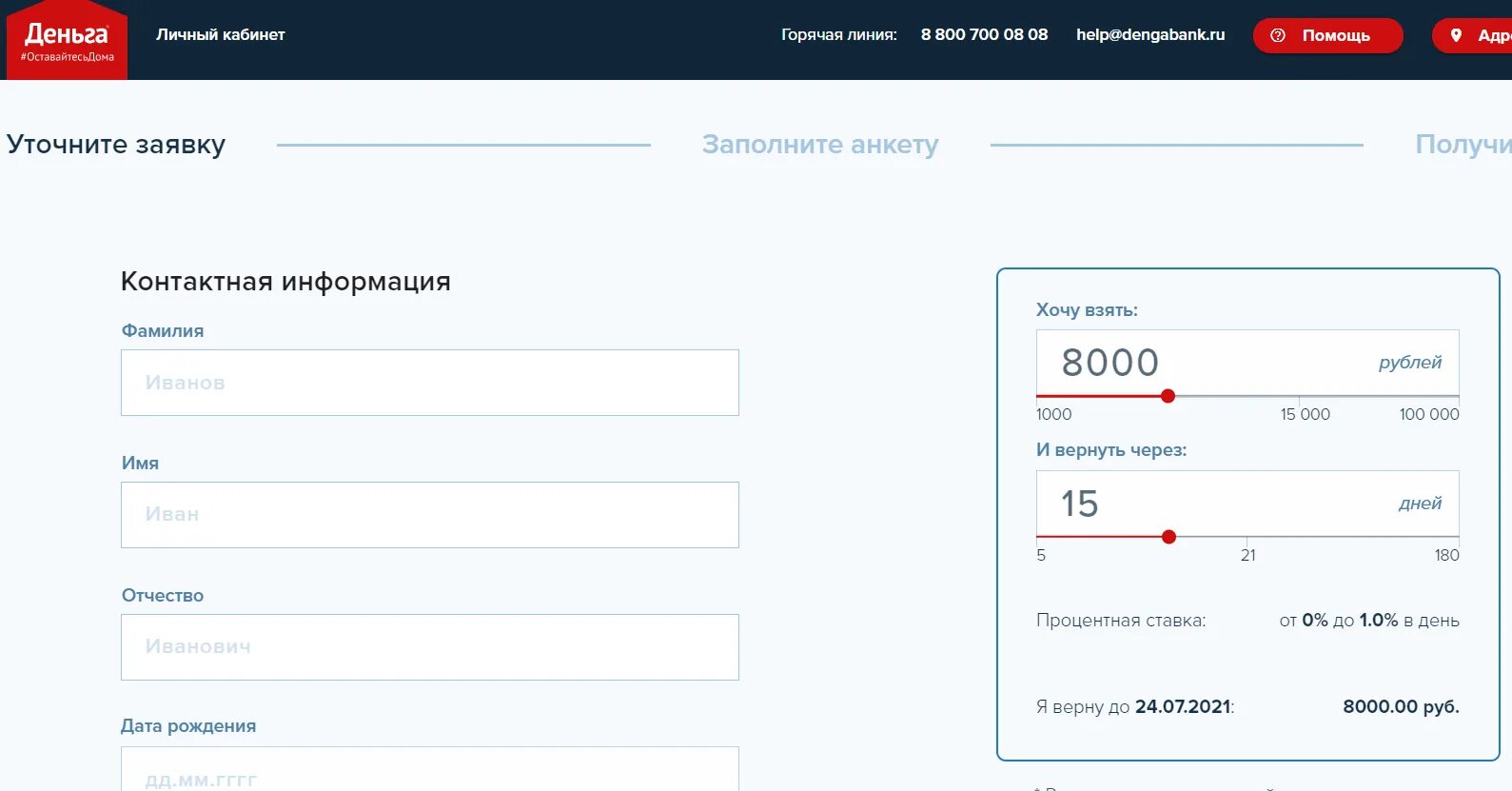Click the 100 000 mark on amount slider

[1429, 414]
